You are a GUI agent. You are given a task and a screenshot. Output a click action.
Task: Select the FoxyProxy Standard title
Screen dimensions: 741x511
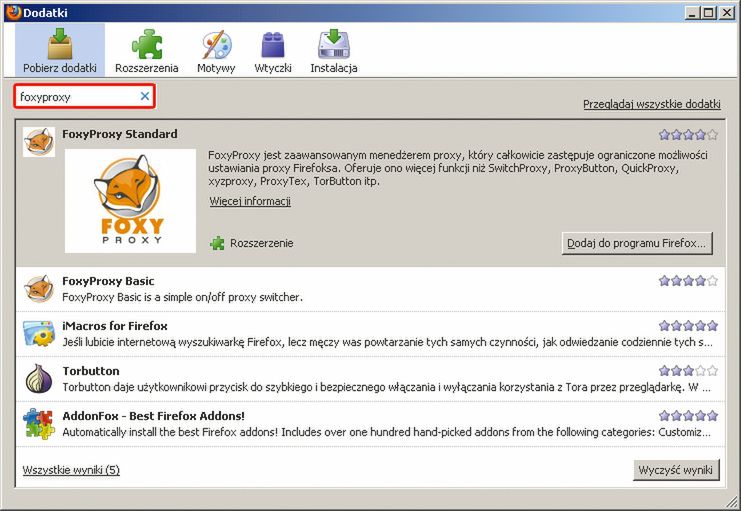[120, 134]
